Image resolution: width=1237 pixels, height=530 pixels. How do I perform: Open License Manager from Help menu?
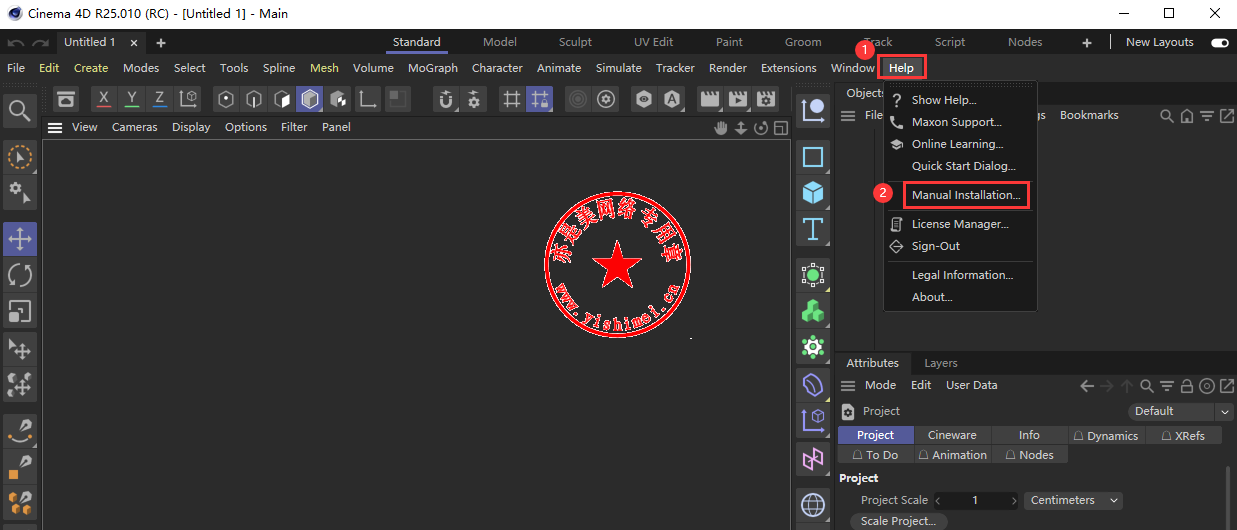960,224
